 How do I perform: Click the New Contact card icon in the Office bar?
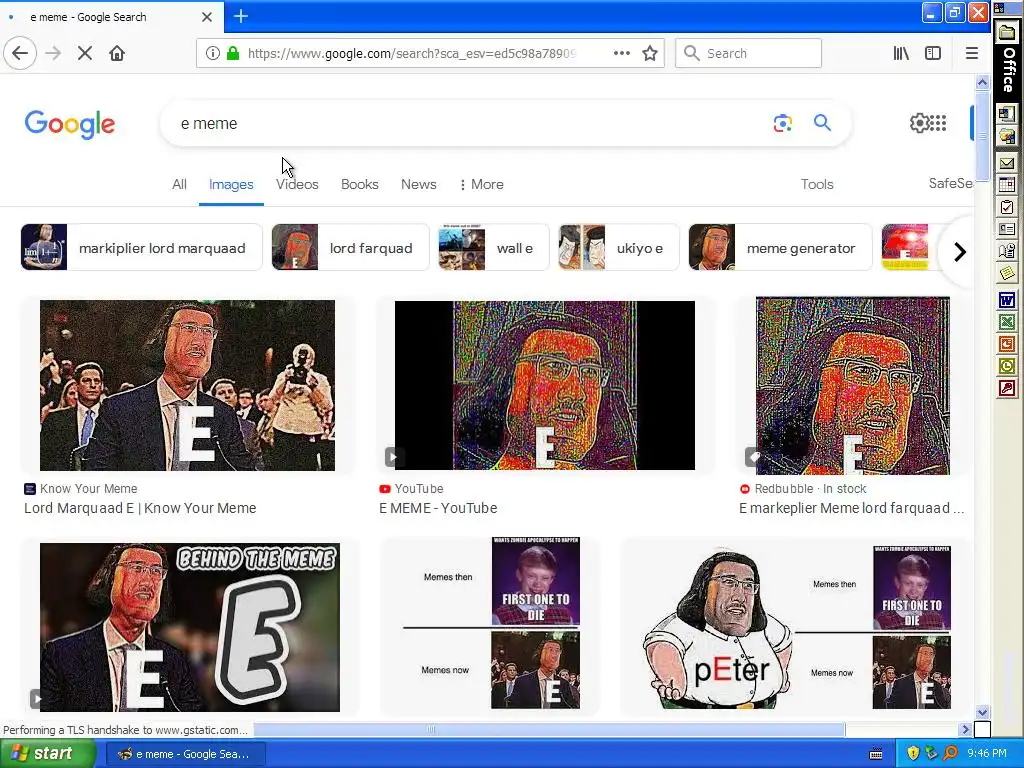[x=1007, y=229]
